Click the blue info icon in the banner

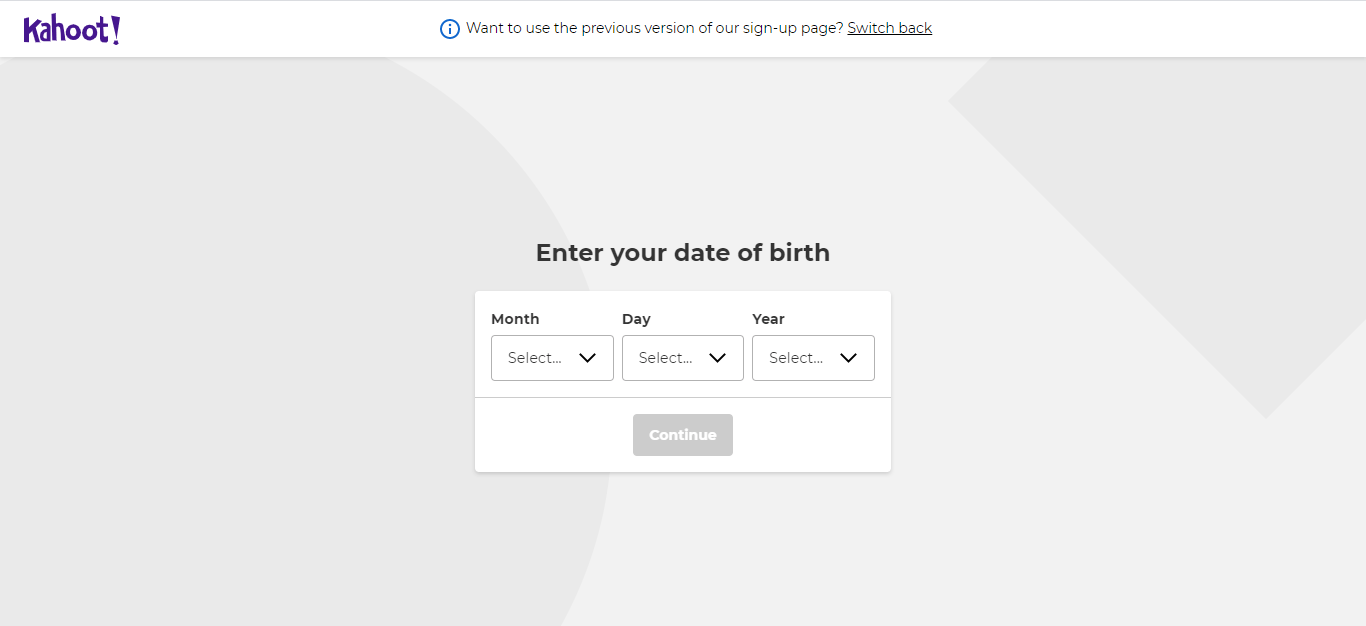pos(450,29)
